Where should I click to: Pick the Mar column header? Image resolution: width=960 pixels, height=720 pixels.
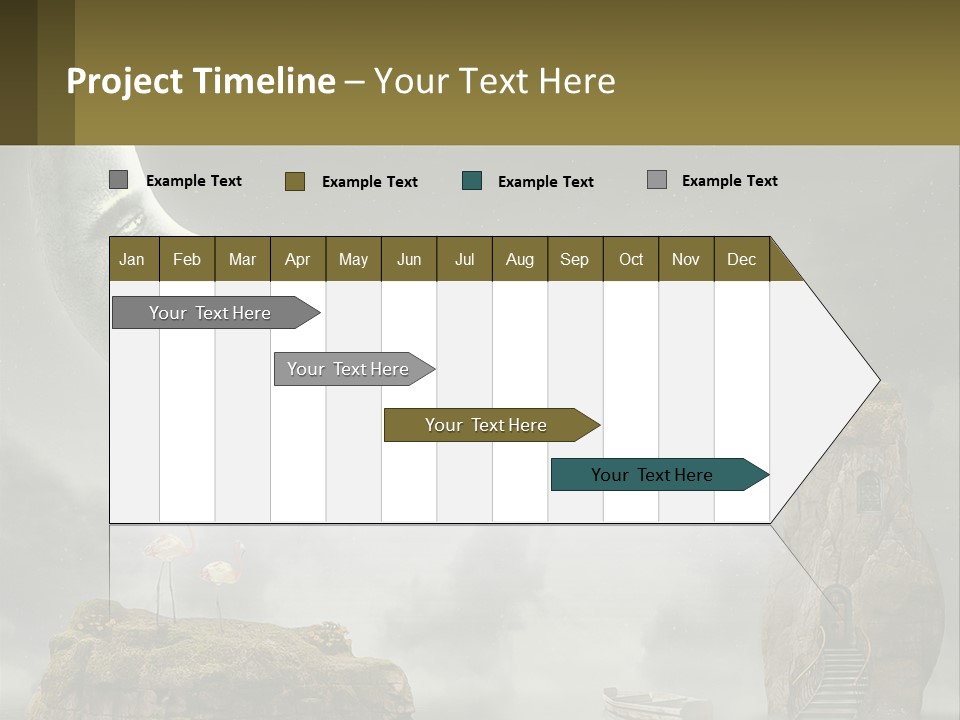click(x=242, y=259)
